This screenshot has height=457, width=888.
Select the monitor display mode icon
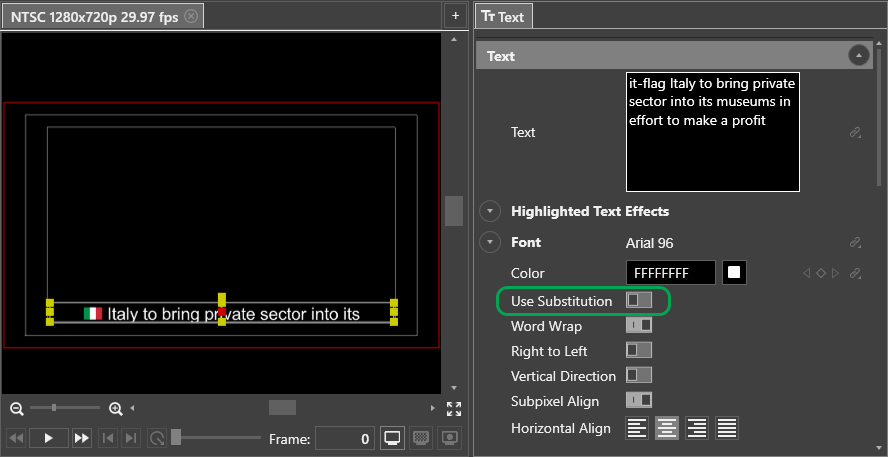[x=393, y=438]
